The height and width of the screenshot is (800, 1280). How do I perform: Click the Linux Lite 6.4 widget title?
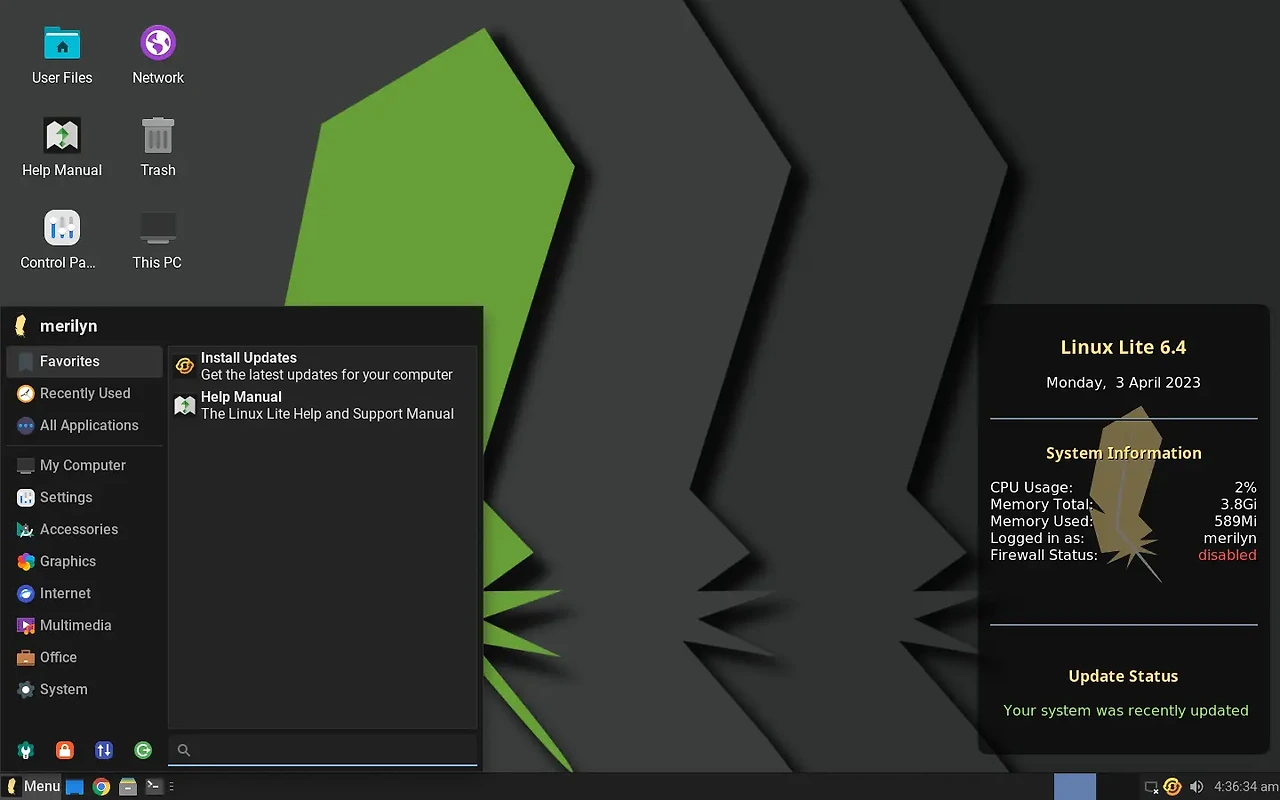[x=1123, y=348]
